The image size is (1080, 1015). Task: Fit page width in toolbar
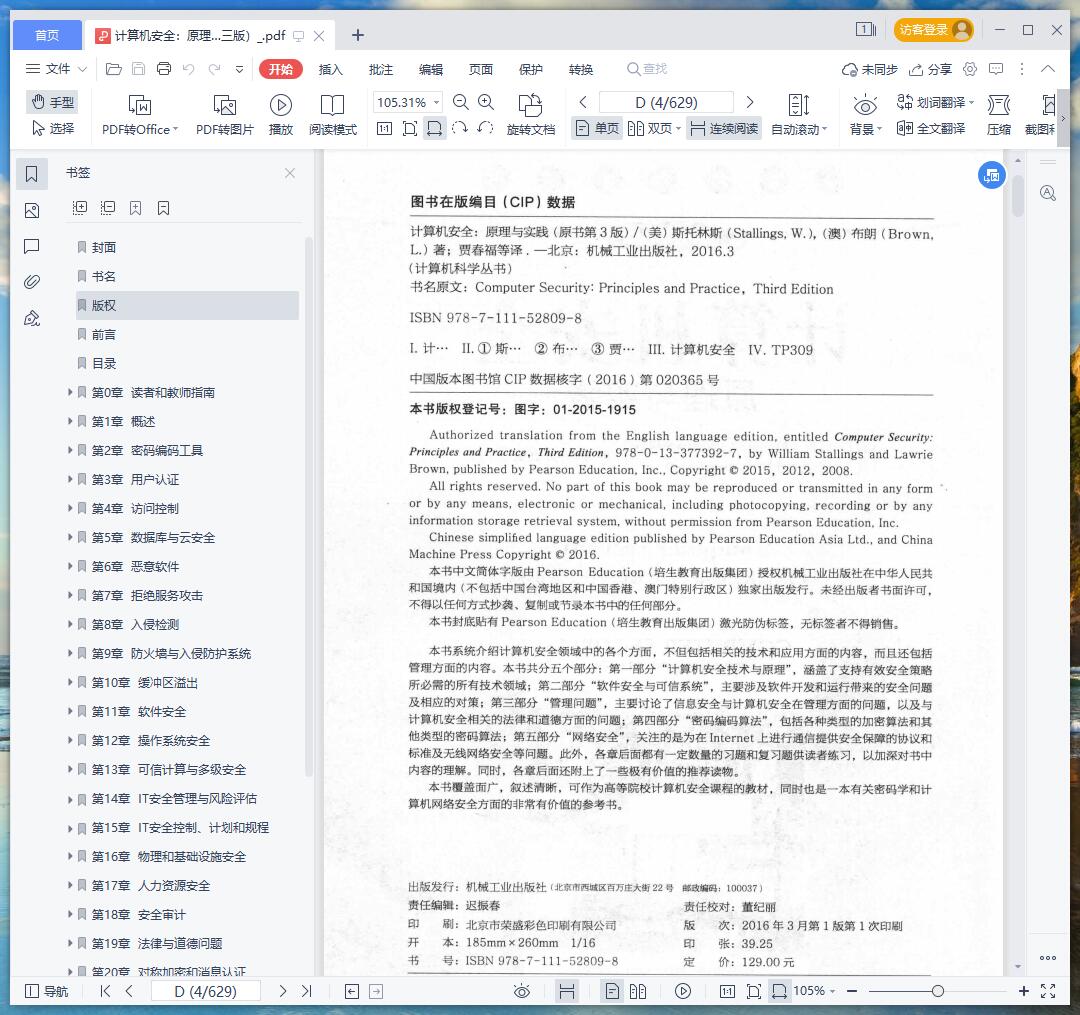click(435, 128)
